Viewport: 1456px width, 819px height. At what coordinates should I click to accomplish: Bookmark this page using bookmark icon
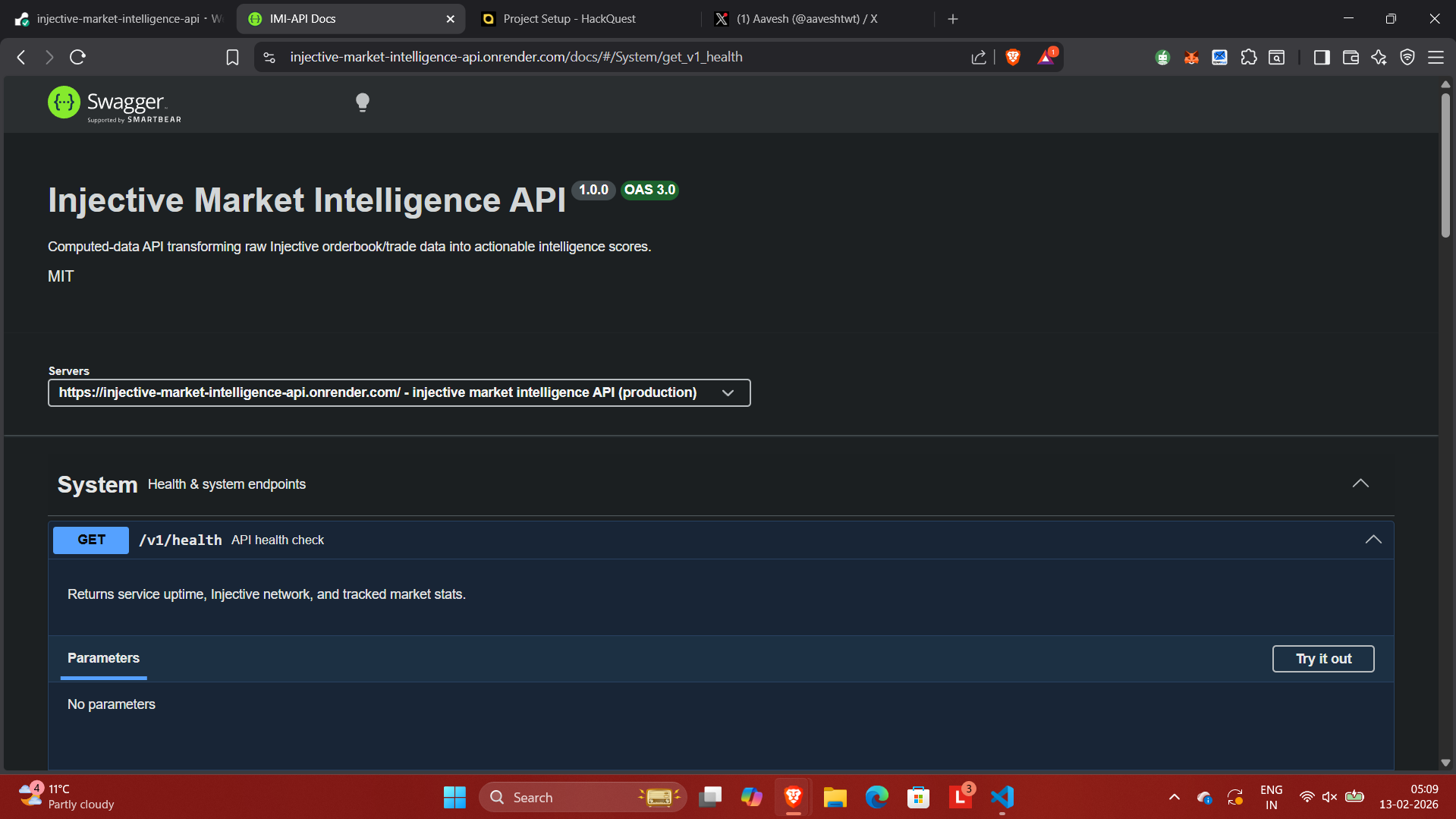pyautogui.click(x=232, y=57)
